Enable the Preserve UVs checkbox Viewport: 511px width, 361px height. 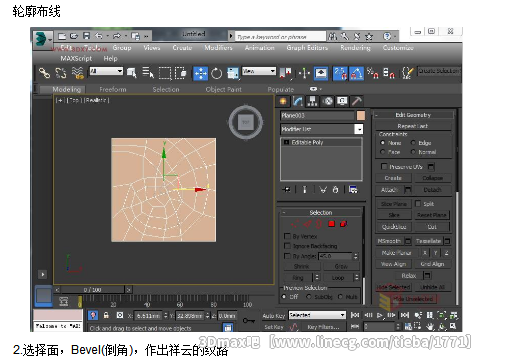coord(384,166)
